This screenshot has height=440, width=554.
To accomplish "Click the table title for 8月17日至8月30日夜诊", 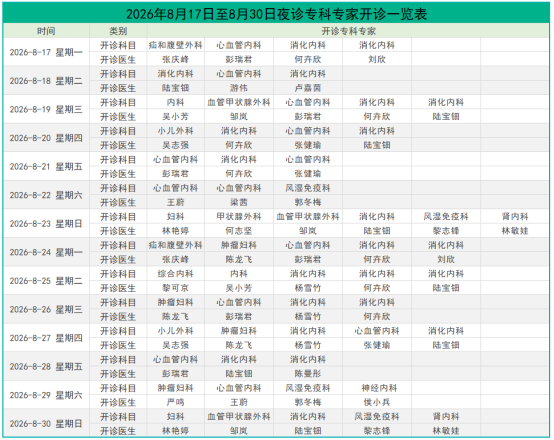I will tap(276, 14).
